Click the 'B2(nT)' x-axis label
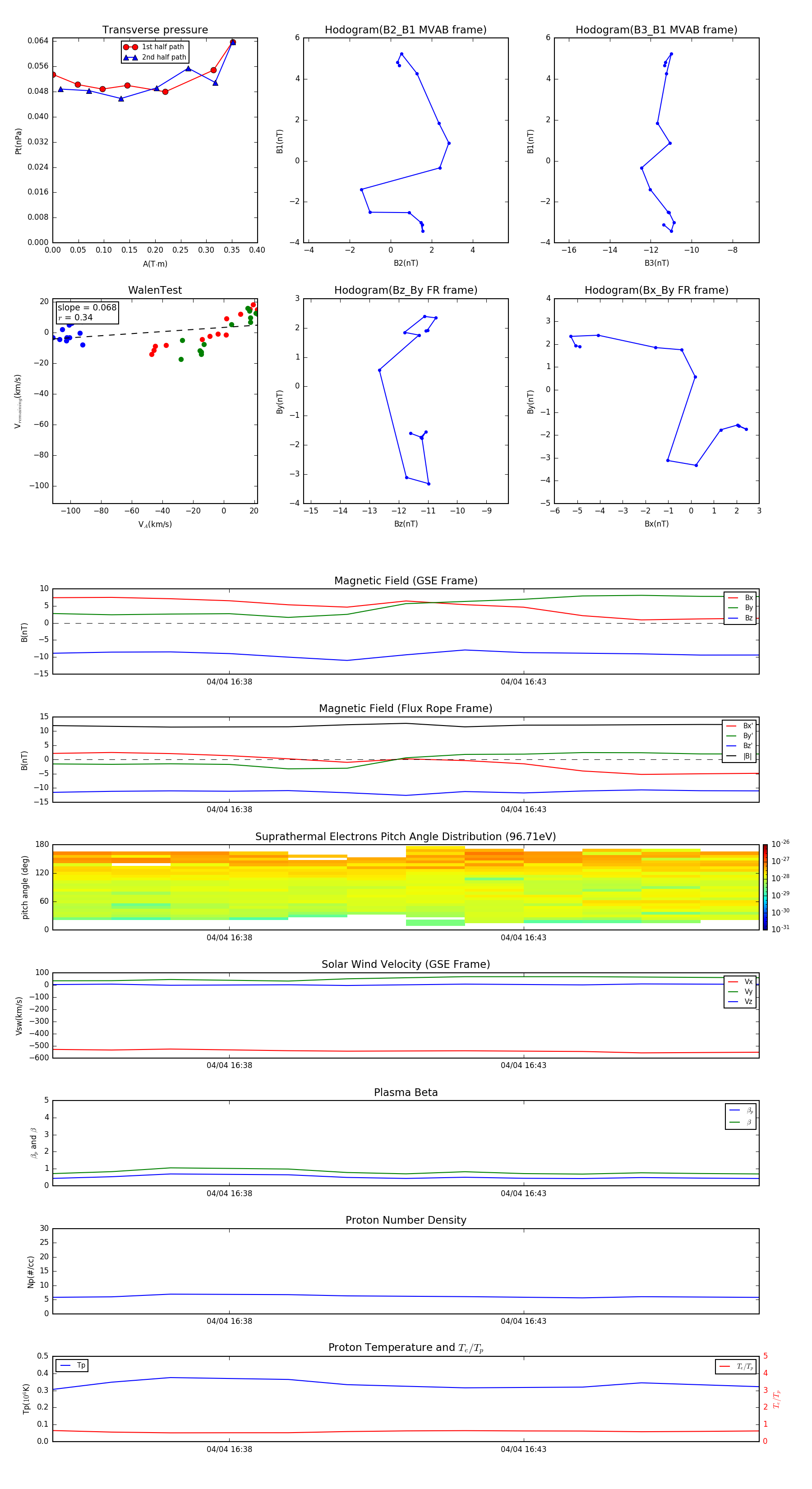Screen dimensions: 812x1489 pyautogui.click(x=406, y=263)
